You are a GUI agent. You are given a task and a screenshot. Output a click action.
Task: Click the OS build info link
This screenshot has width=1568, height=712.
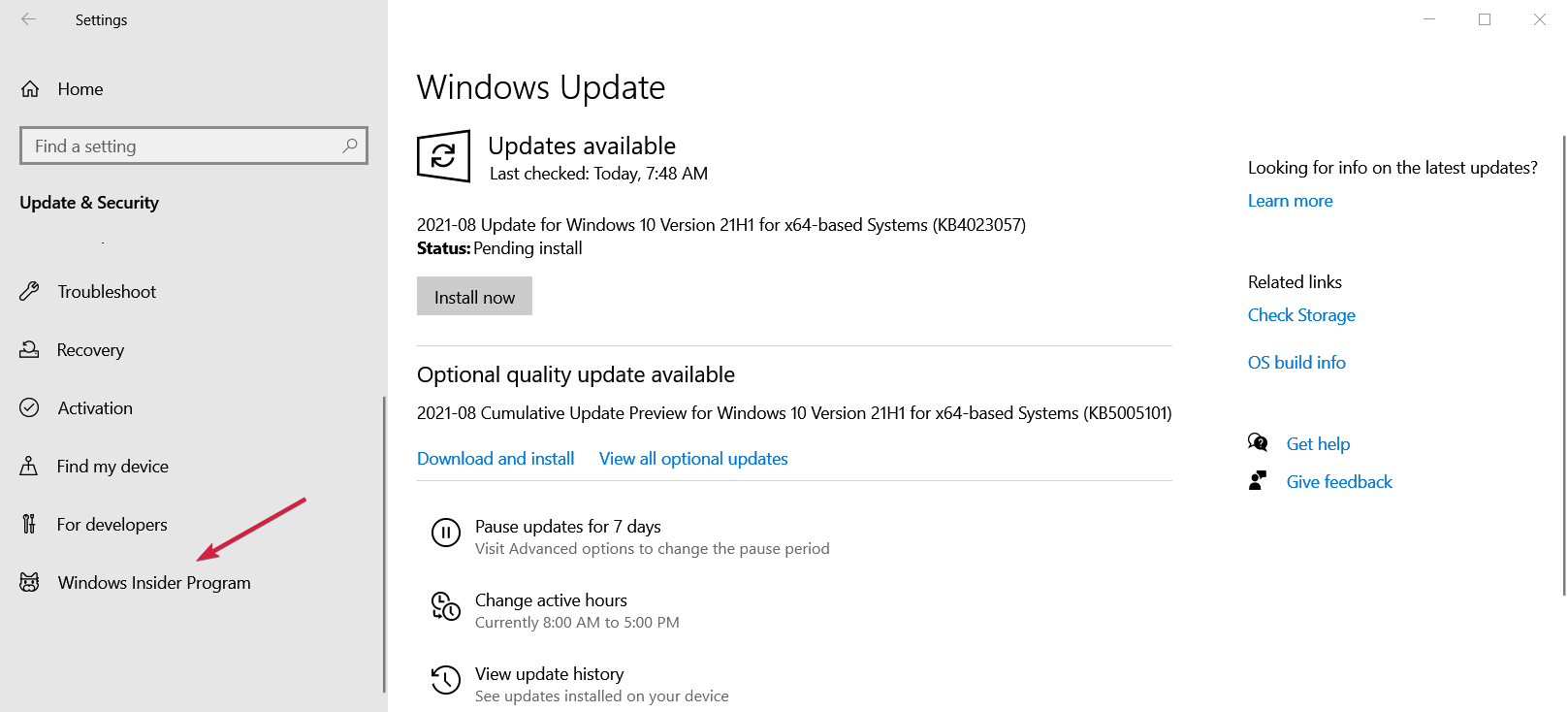(x=1296, y=363)
